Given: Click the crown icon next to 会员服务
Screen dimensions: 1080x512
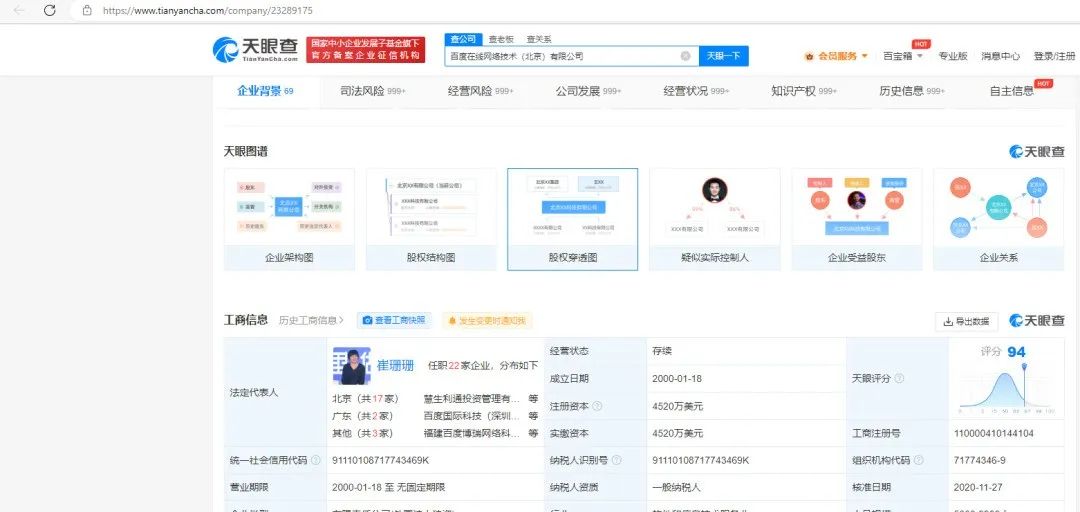Looking at the screenshot, I should pyautogui.click(x=809, y=57).
